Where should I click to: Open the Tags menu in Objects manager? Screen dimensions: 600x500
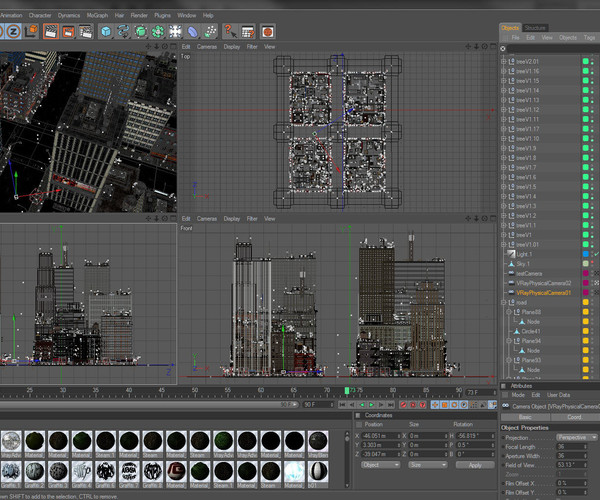coord(589,37)
